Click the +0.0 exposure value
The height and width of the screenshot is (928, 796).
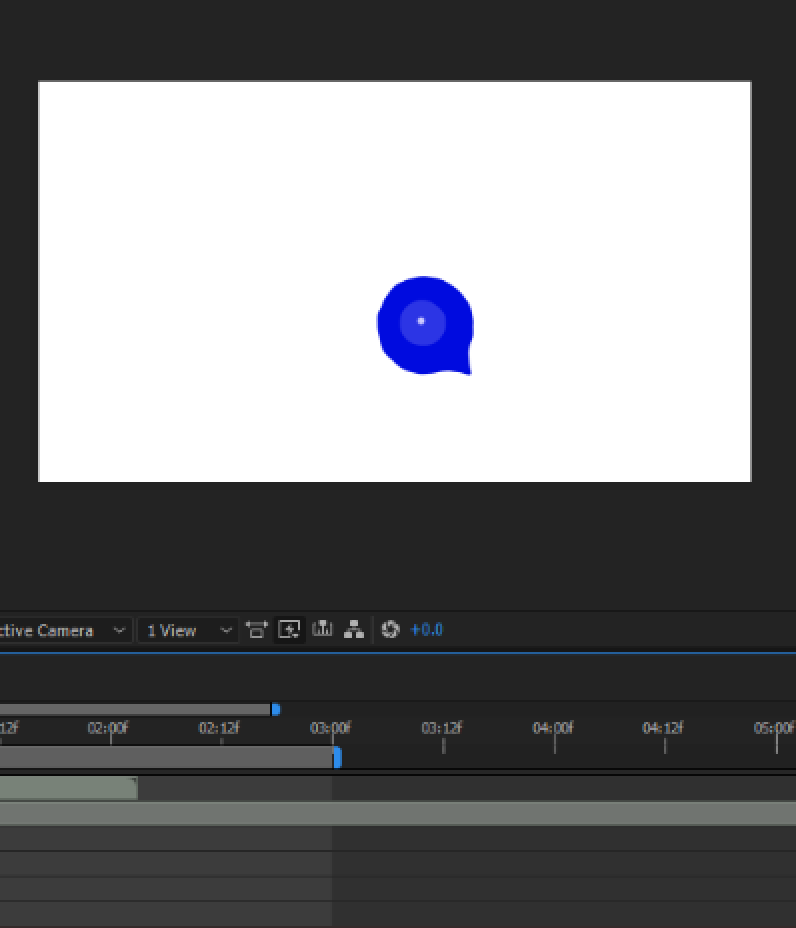pos(426,630)
